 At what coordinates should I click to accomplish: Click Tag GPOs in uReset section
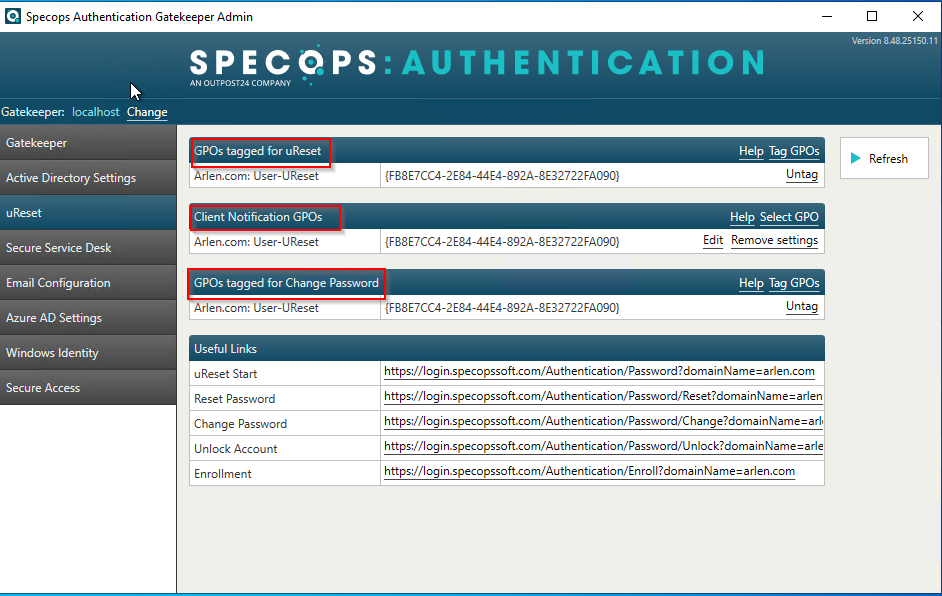point(794,151)
